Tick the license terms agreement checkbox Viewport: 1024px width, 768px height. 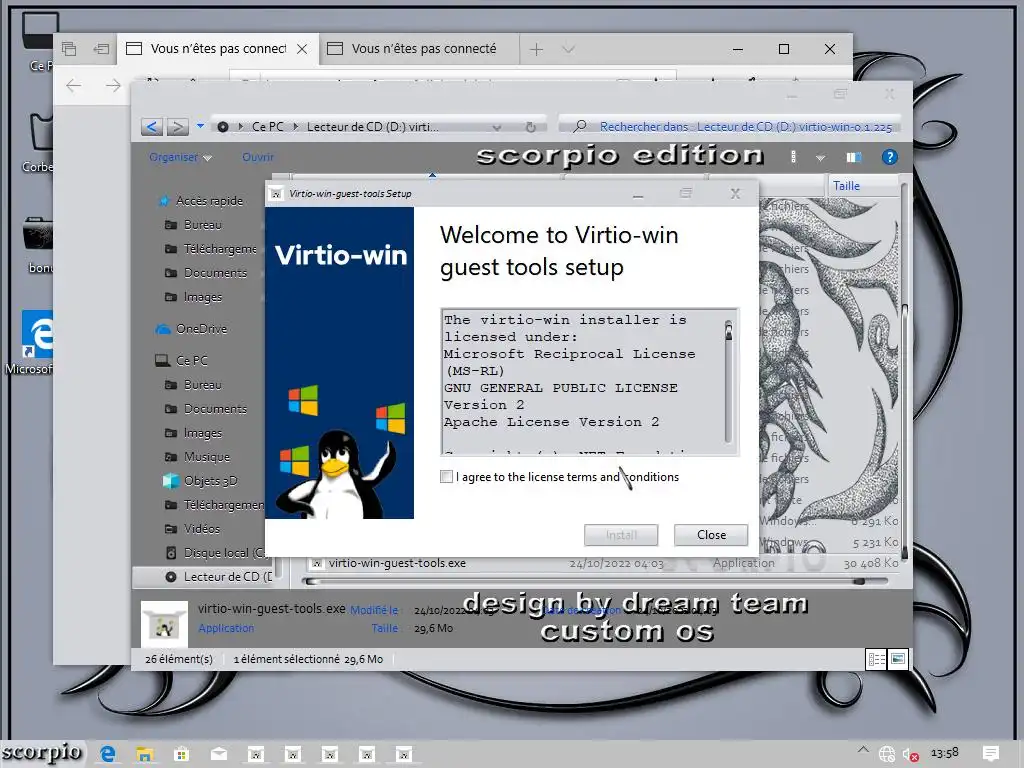(446, 477)
